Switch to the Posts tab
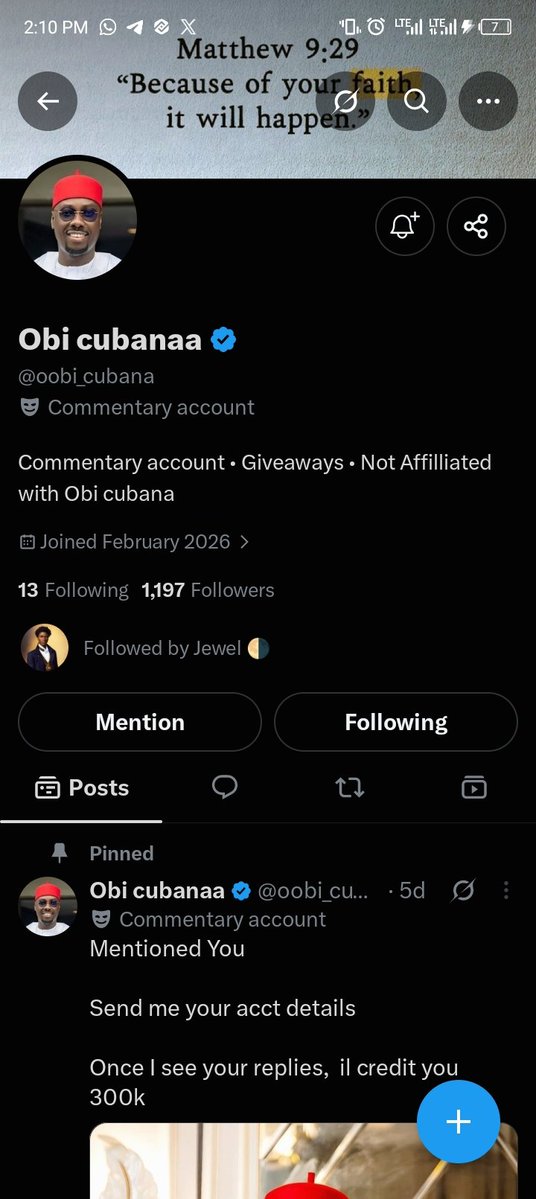The image size is (536, 1199). (x=82, y=788)
